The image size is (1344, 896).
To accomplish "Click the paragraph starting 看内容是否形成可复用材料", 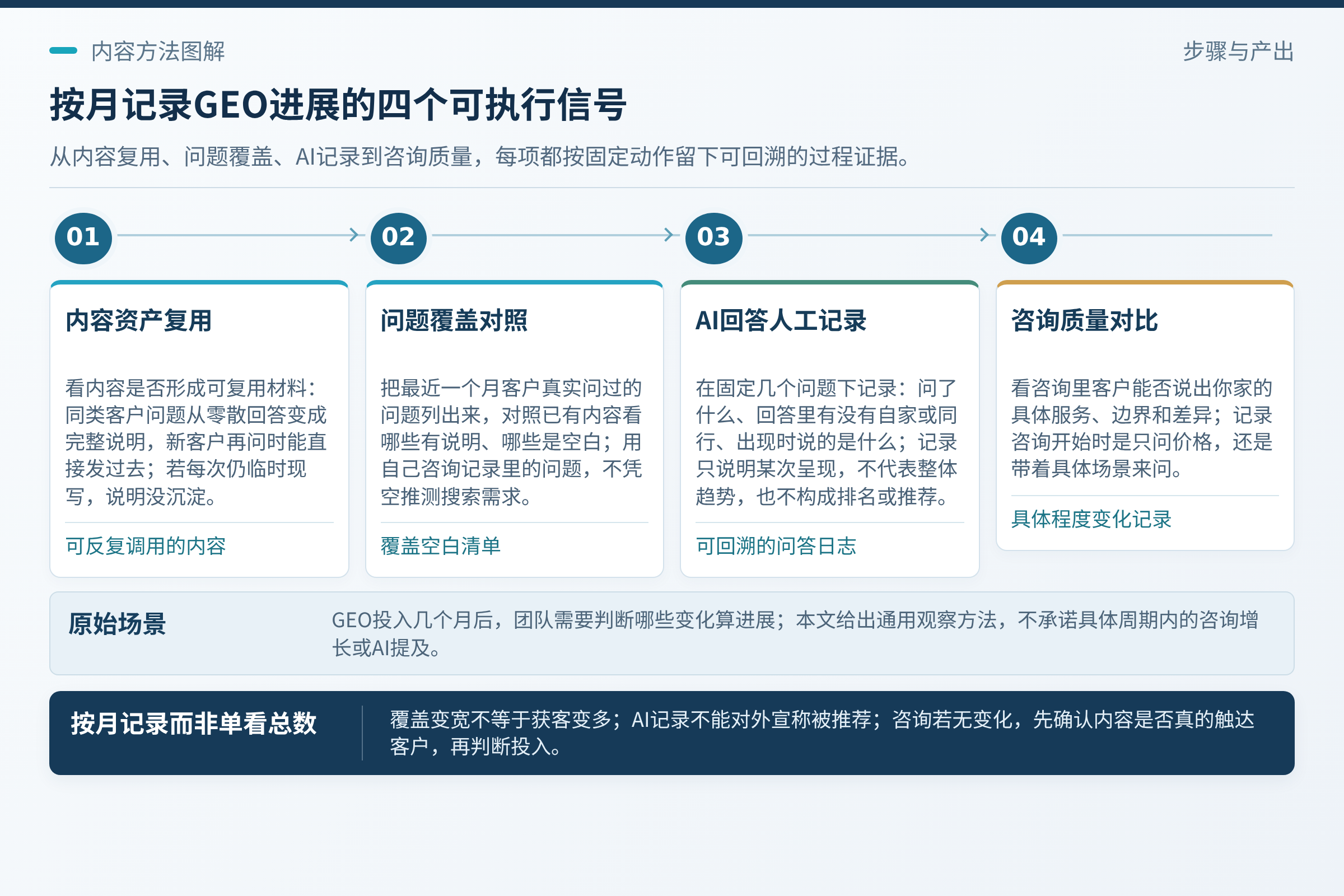I will 196,442.
